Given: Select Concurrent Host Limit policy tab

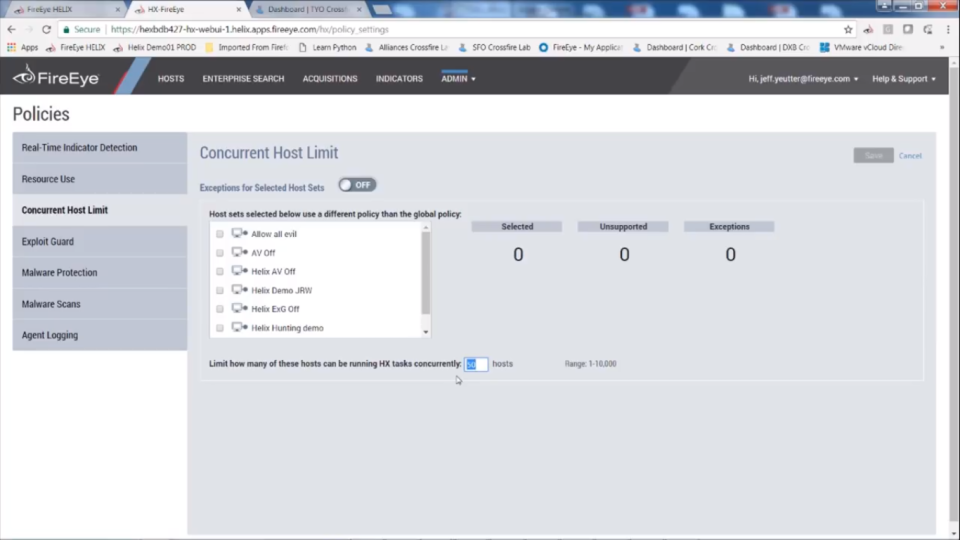Looking at the screenshot, I should tap(100, 210).
